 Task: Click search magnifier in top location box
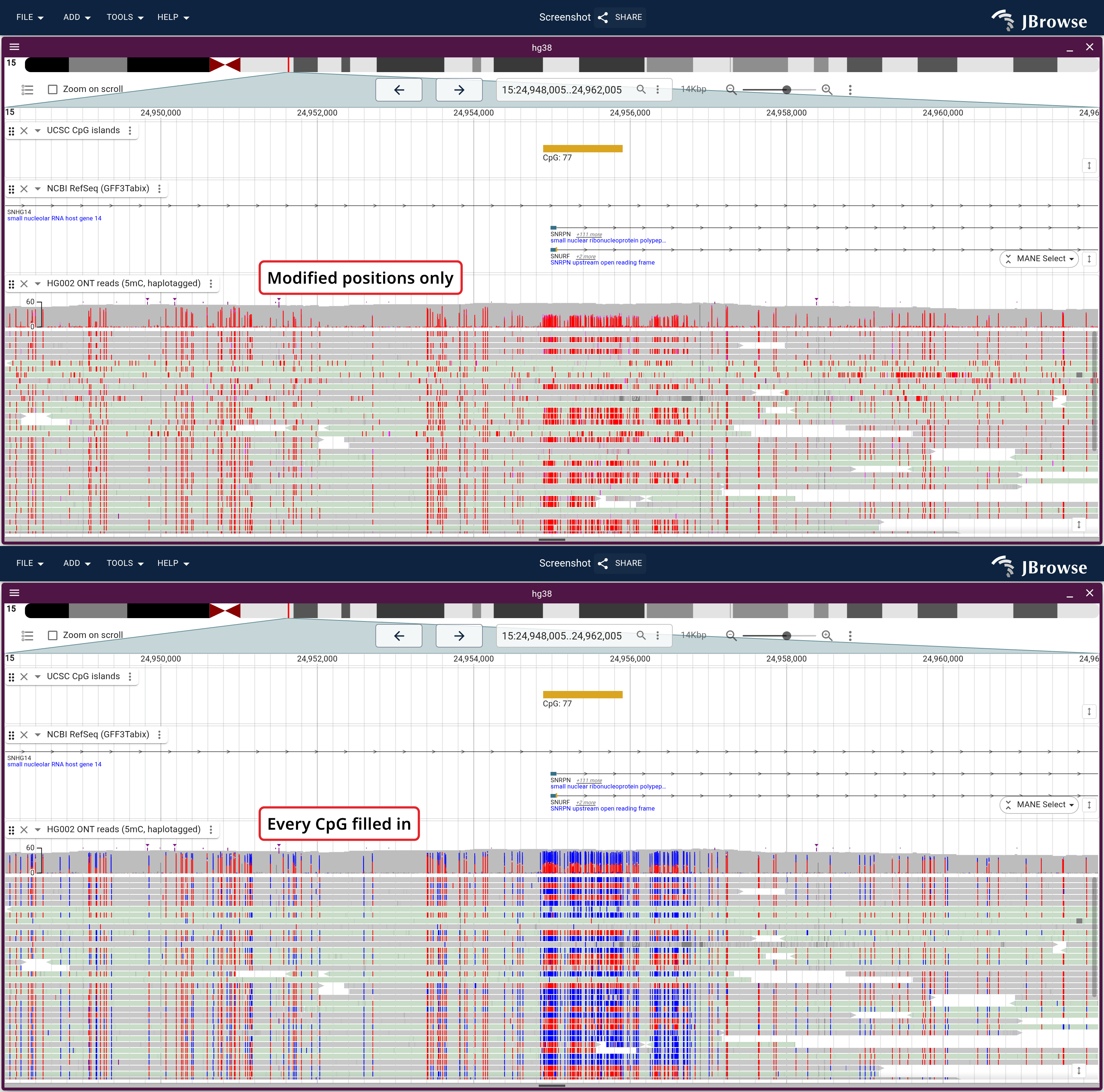point(641,89)
